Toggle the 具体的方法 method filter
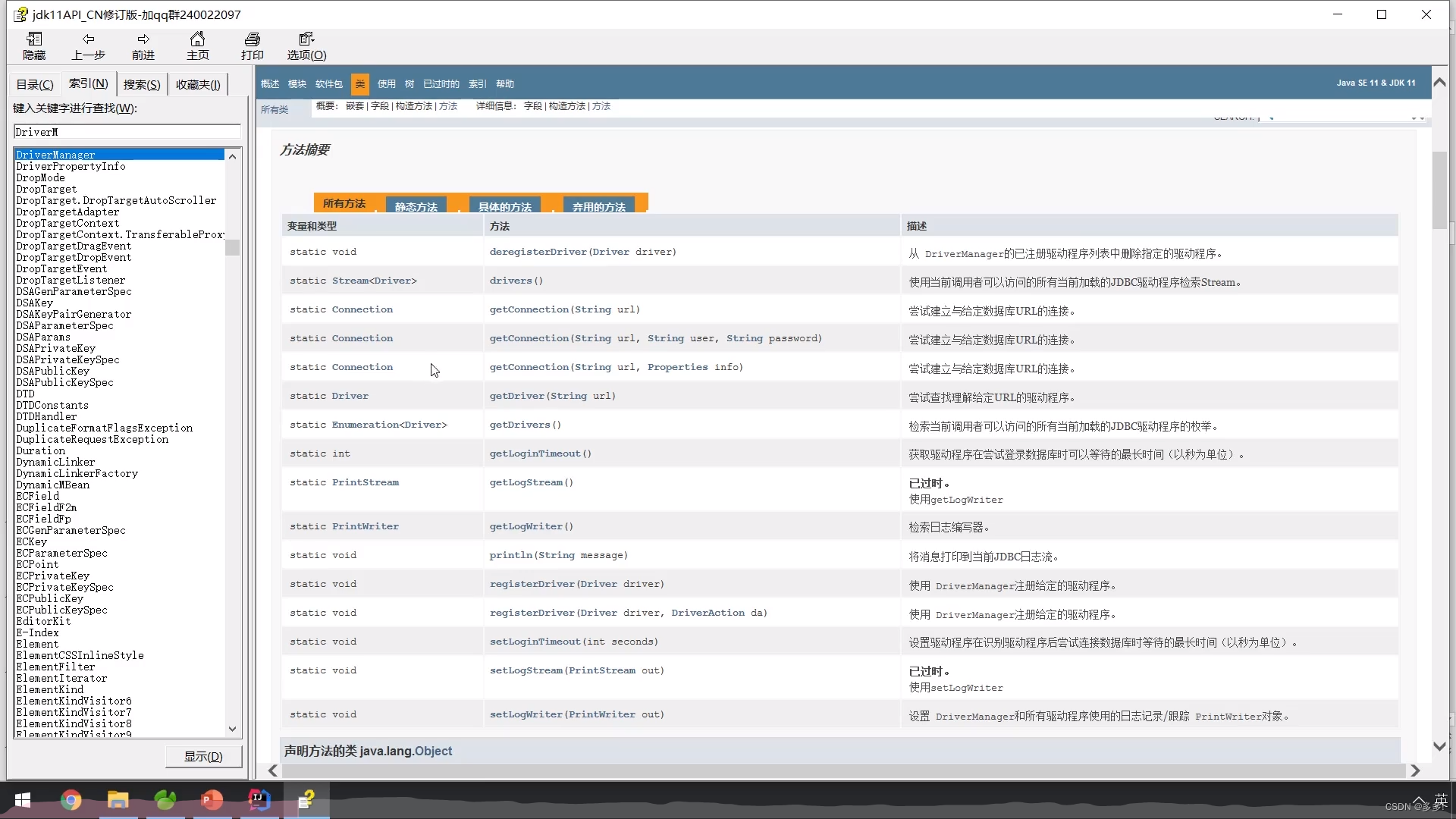The width and height of the screenshot is (1456, 819). [x=504, y=206]
